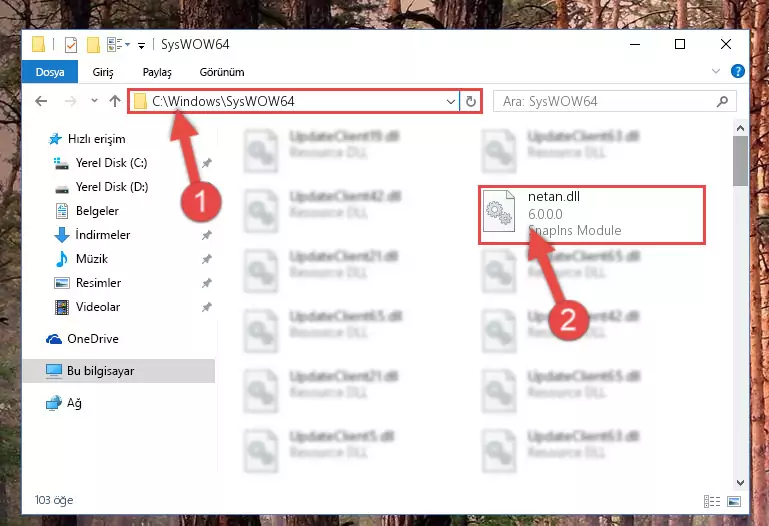769x526 pixels.
Task: Click the Forward navigation arrow
Action: [x=71, y=101]
